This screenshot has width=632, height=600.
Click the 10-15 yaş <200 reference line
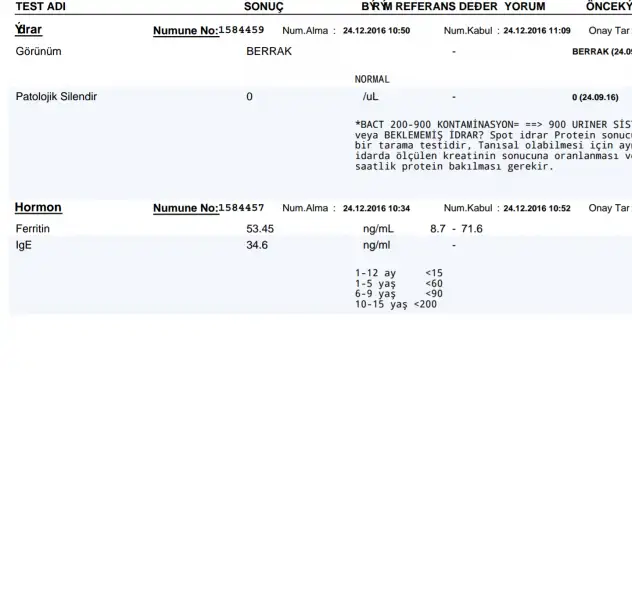pyautogui.click(x=396, y=304)
